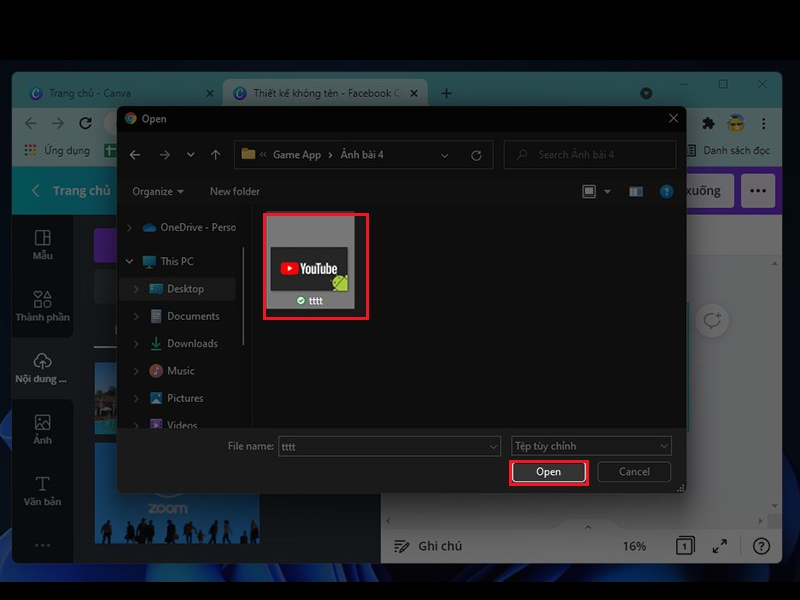Click the Open button
The width and height of the screenshot is (800, 600).
548,472
